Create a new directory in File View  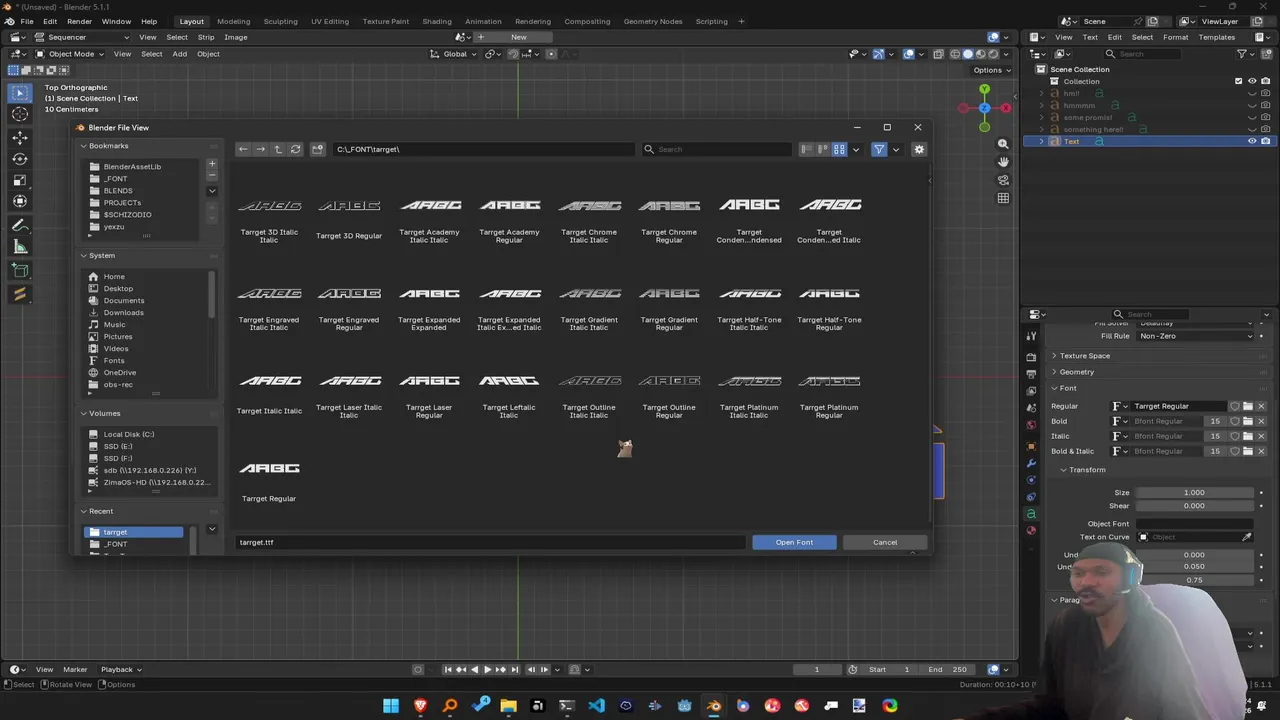coord(318,149)
